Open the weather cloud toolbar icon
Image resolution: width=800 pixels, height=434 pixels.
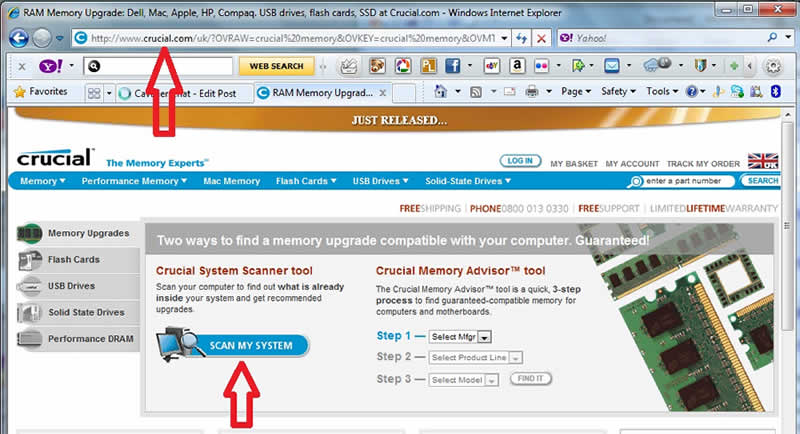657,65
